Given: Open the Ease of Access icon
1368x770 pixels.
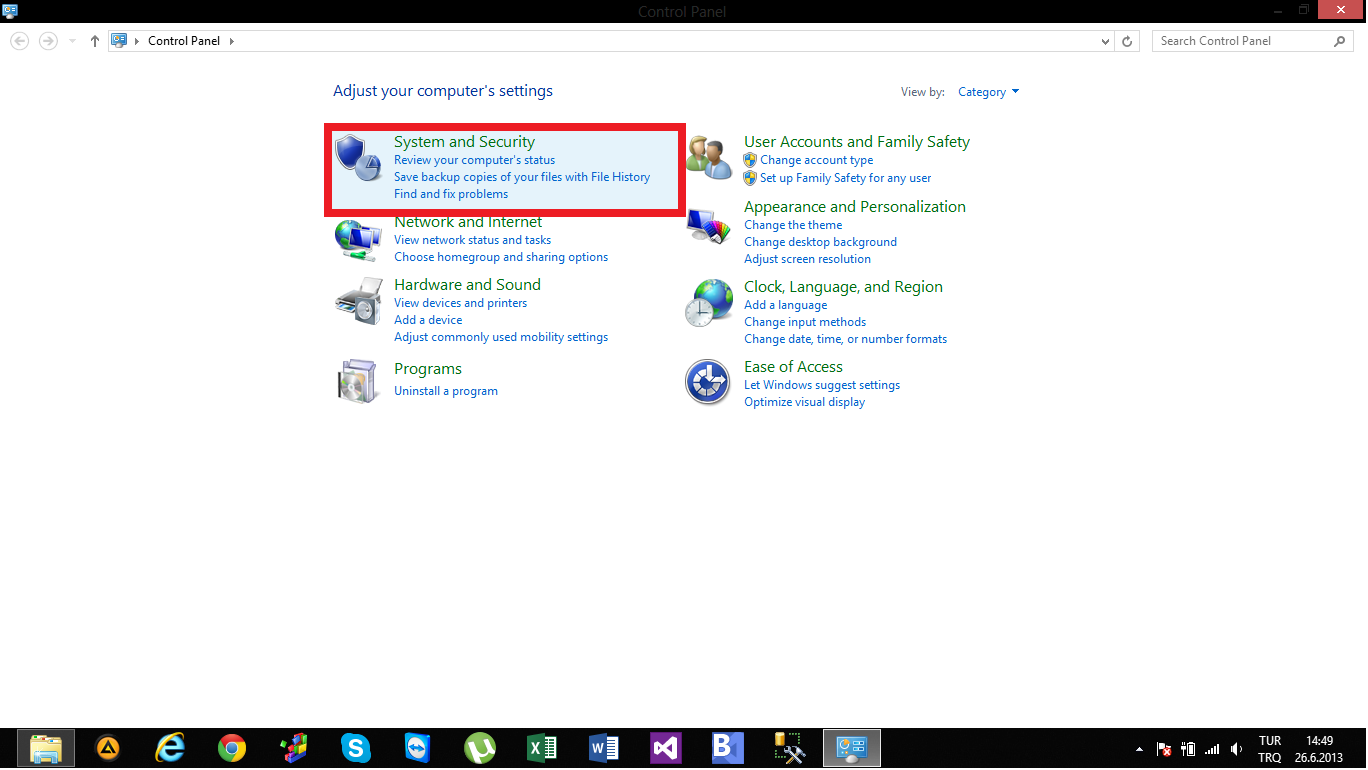Looking at the screenshot, I should pos(708,382).
